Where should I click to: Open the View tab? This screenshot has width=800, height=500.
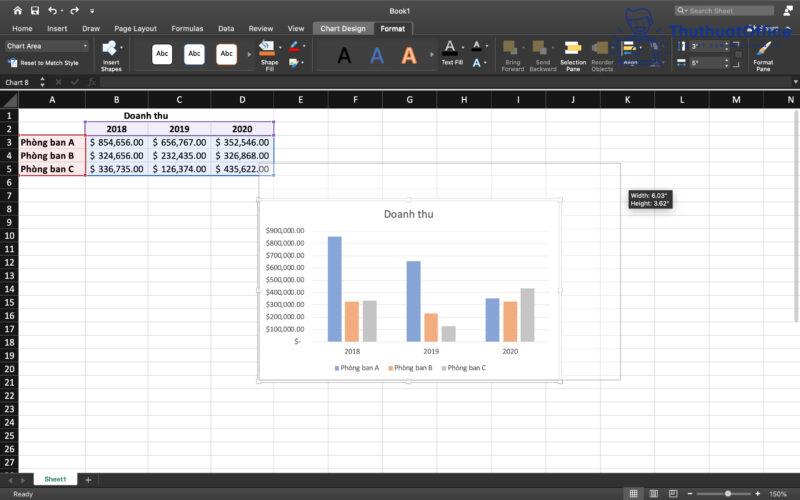pyautogui.click(x=296, y=29)
